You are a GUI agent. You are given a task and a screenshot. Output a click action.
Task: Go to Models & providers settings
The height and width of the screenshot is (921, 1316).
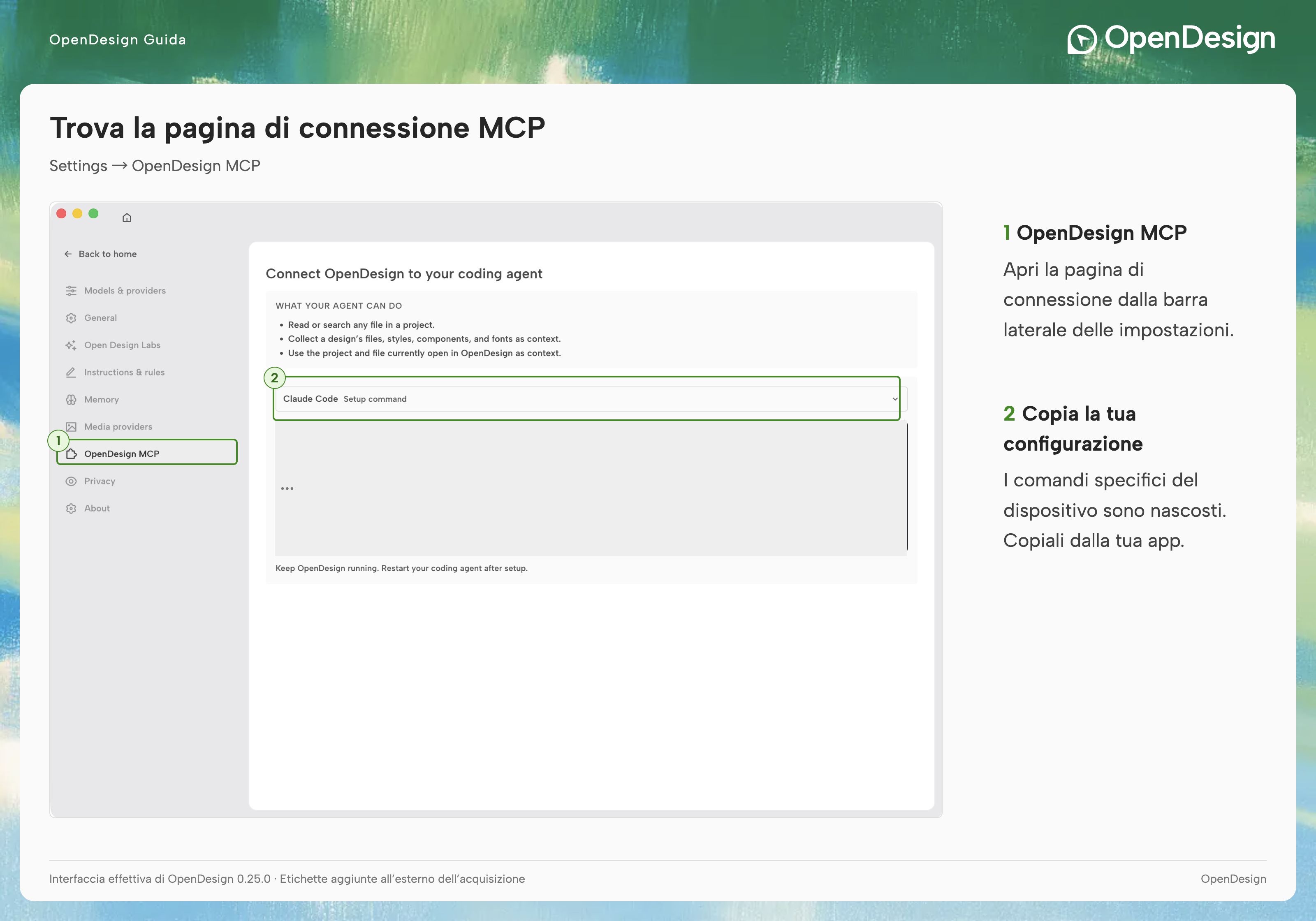point(124,291)
